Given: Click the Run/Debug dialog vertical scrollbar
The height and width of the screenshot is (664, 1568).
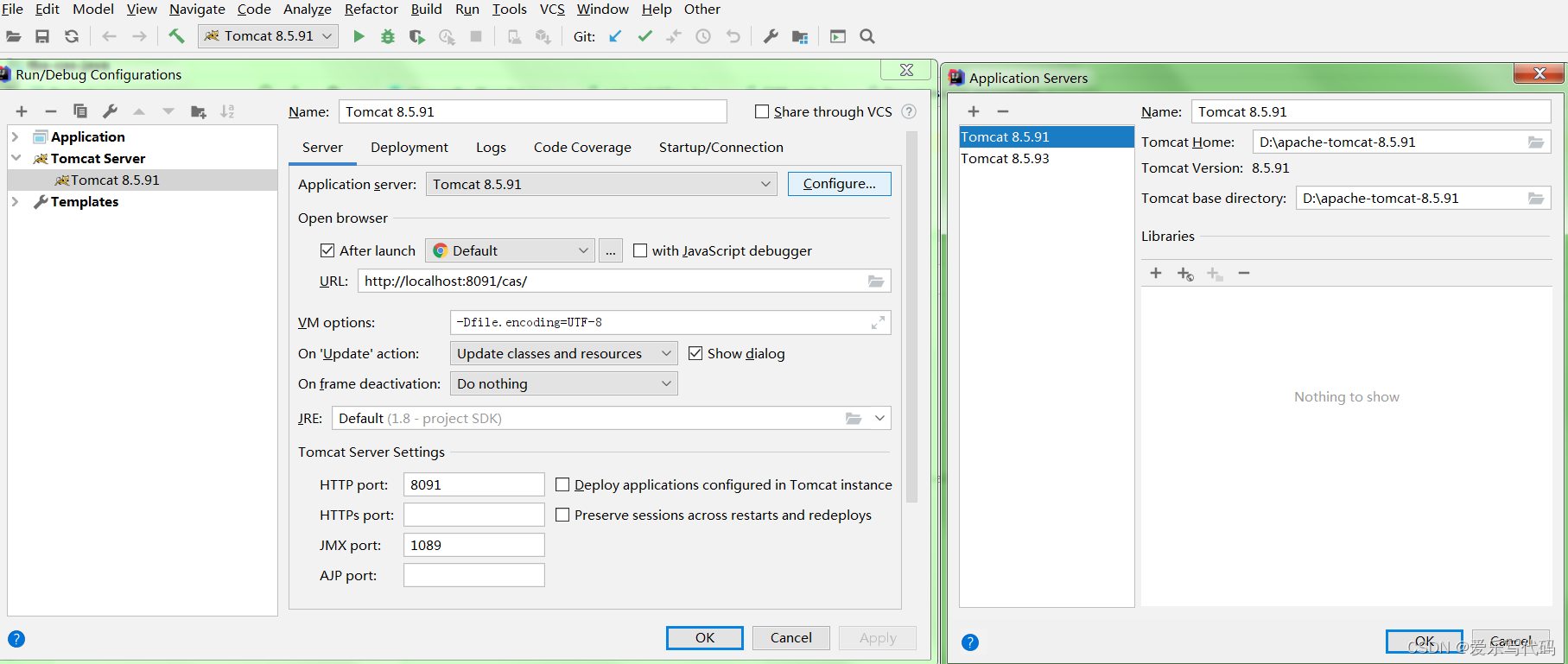Looking at the screenshot, I should click(911, 317).
